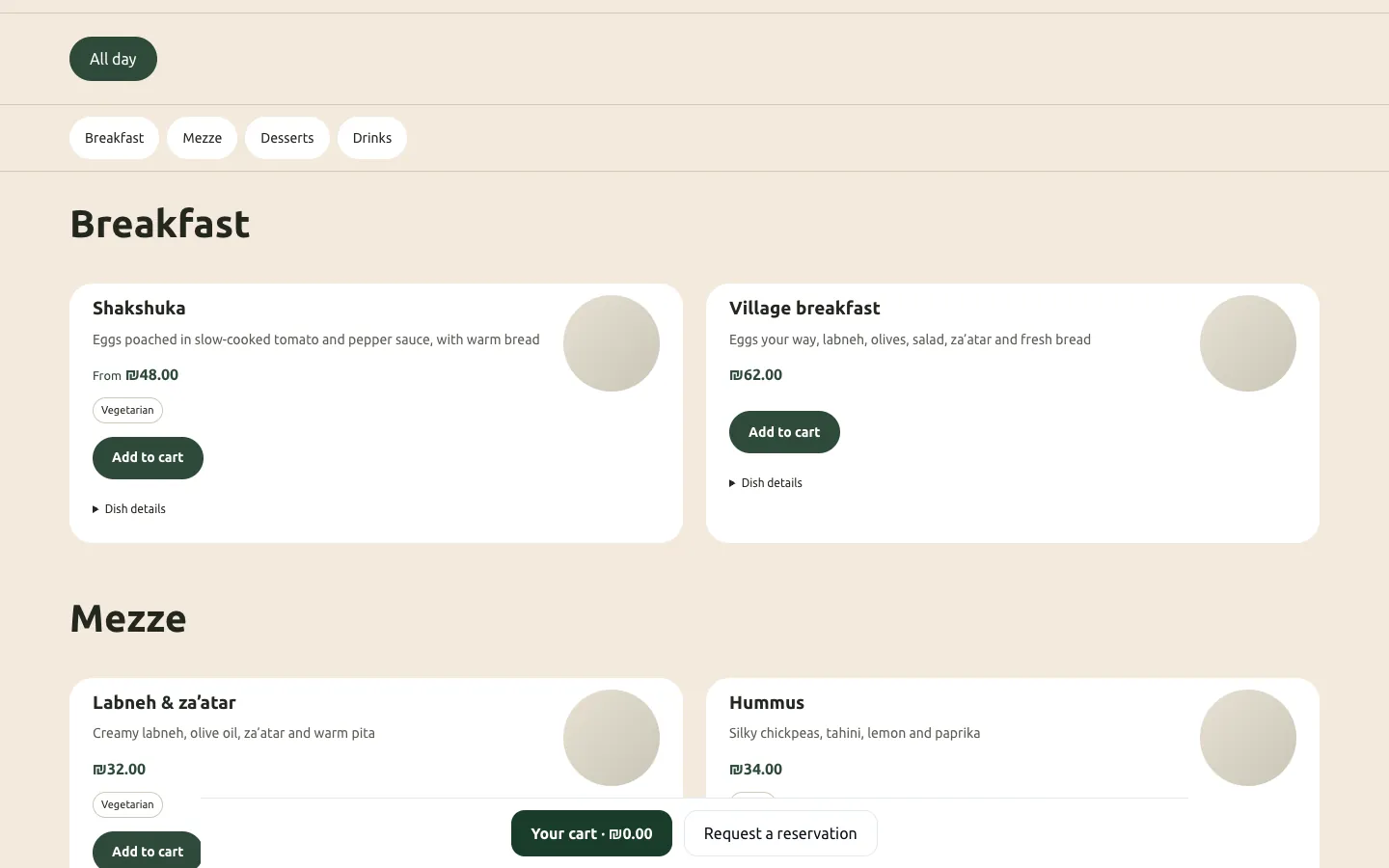Jump to the Breakfast category tab

pyautogui.click(x=114, y=138)
